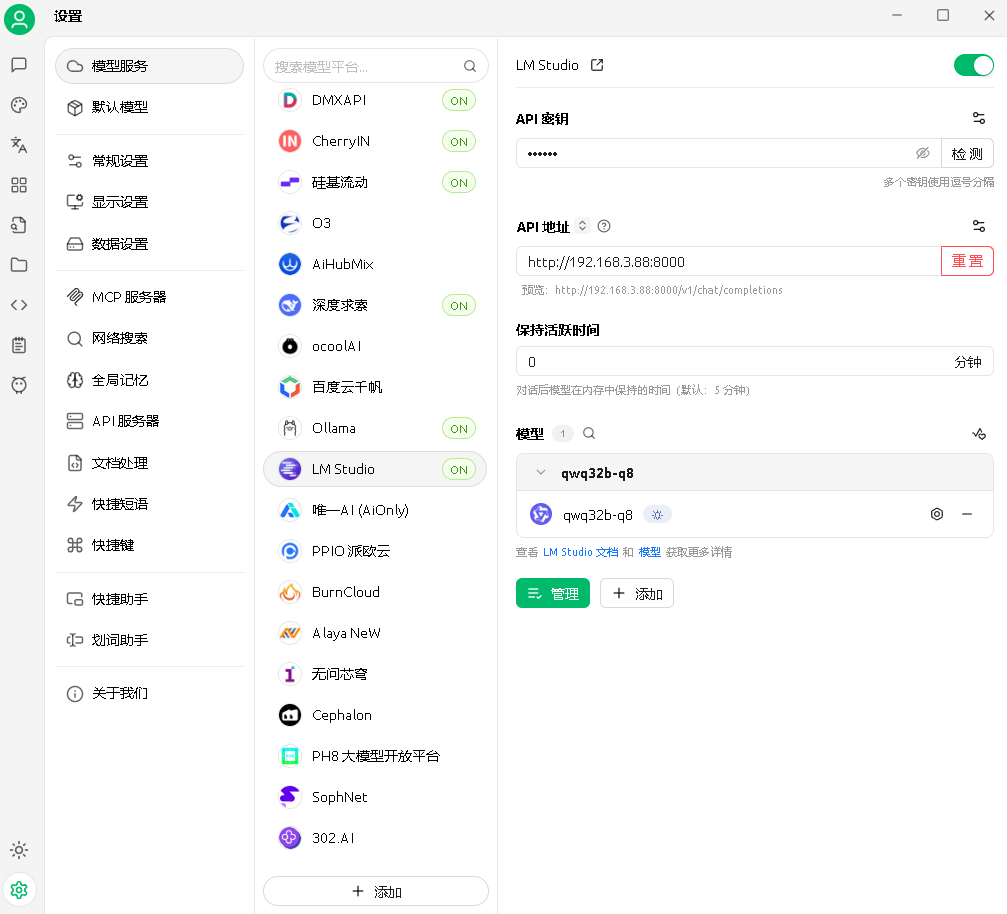This screenshot has height=914, width=1007.
Task: Open the files folder sidebar icon
Action: pos(19,265)
